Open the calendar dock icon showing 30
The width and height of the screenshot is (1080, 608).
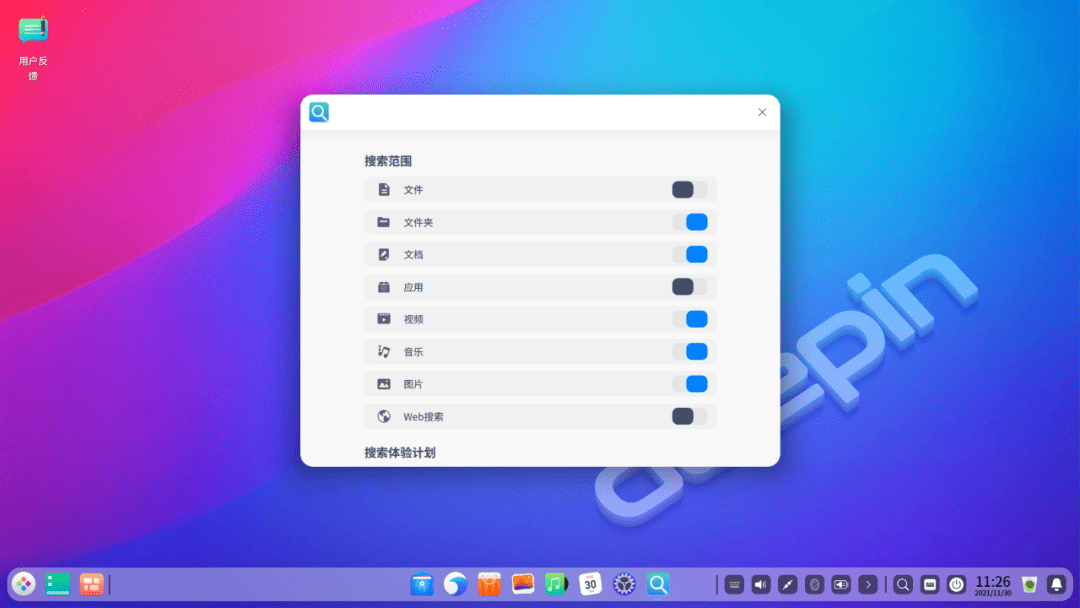click(x=590, y=584)
